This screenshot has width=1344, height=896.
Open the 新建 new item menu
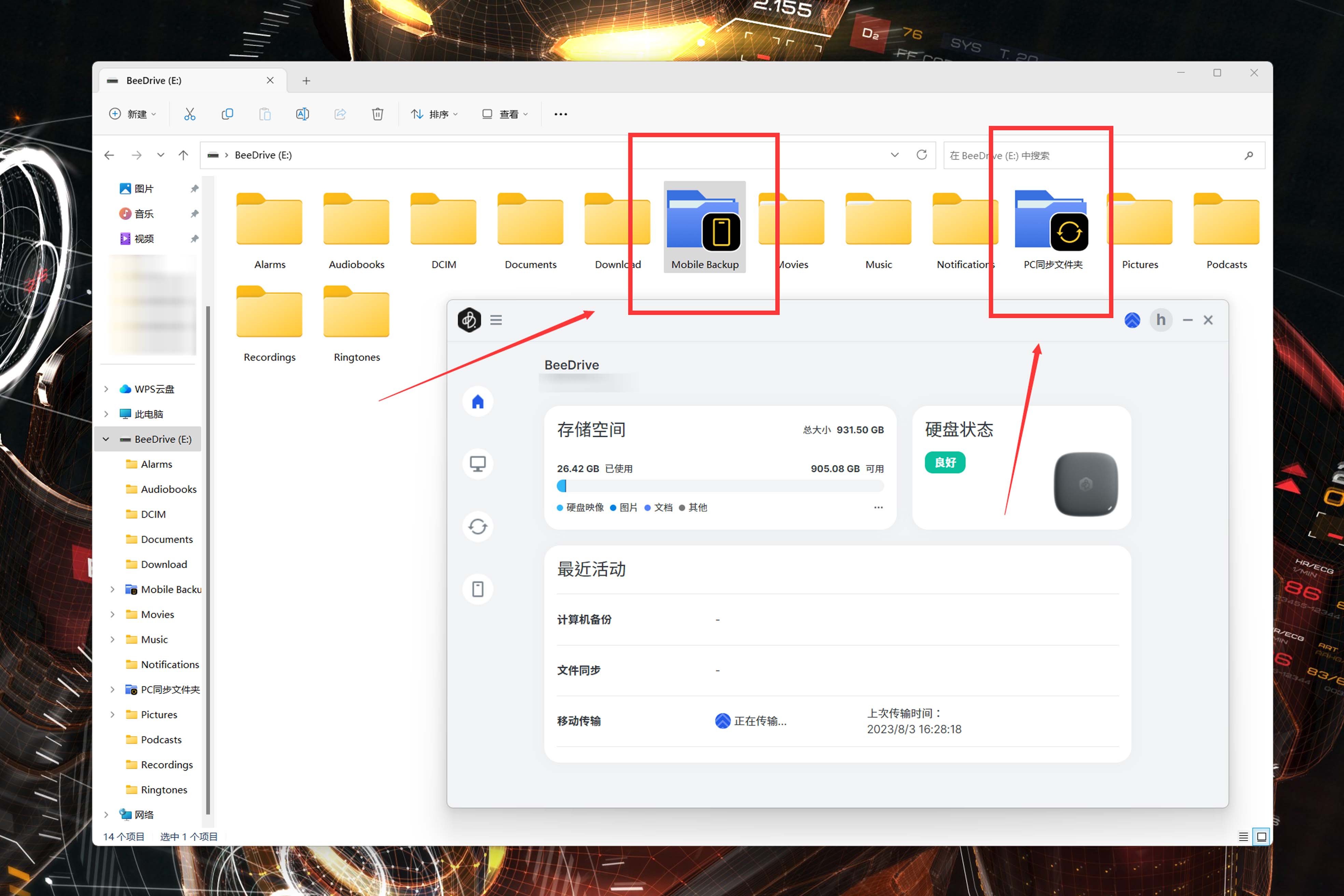point(132,114)
